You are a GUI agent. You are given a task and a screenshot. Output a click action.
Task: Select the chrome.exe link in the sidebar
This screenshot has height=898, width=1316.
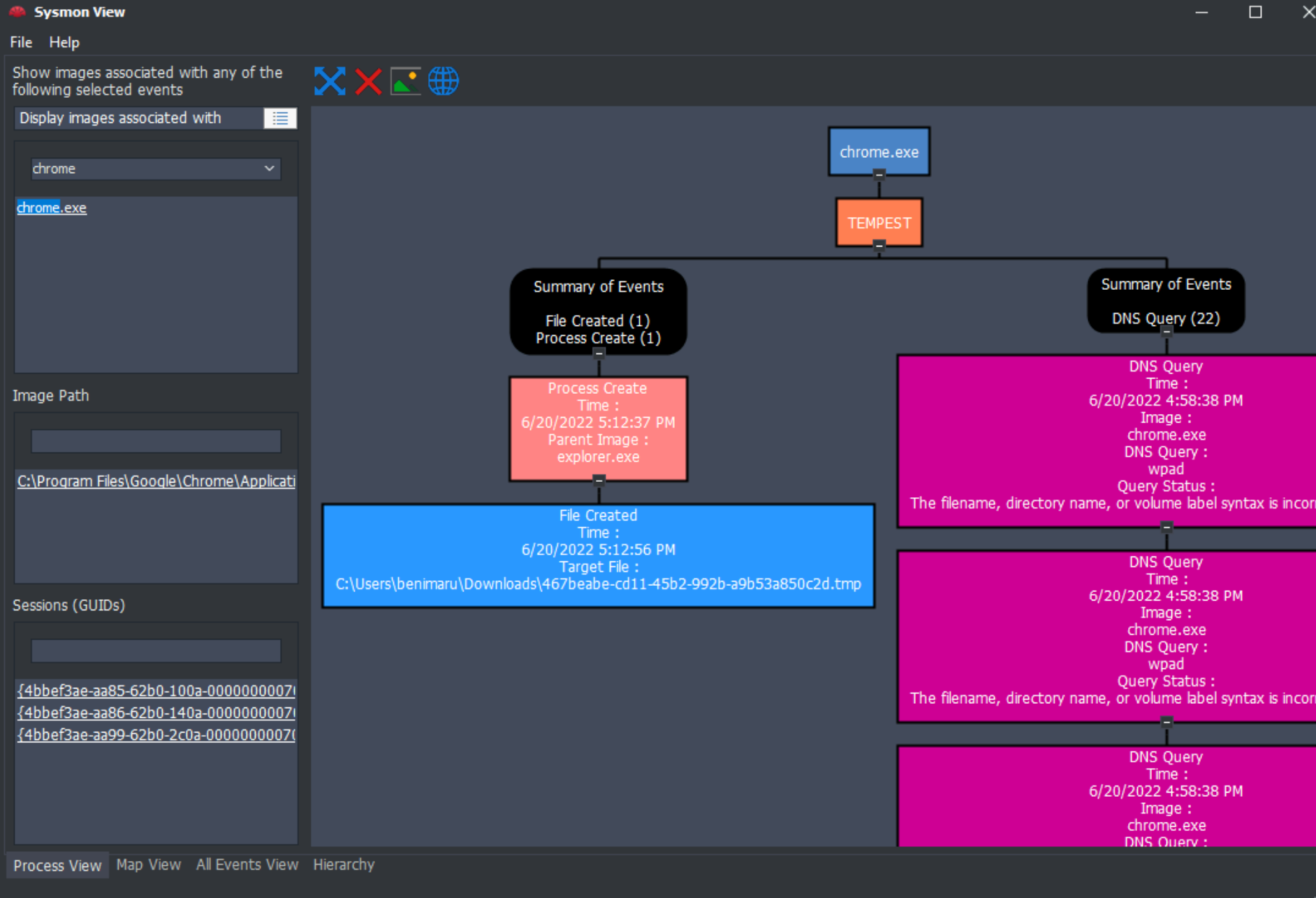click(51, 207)
